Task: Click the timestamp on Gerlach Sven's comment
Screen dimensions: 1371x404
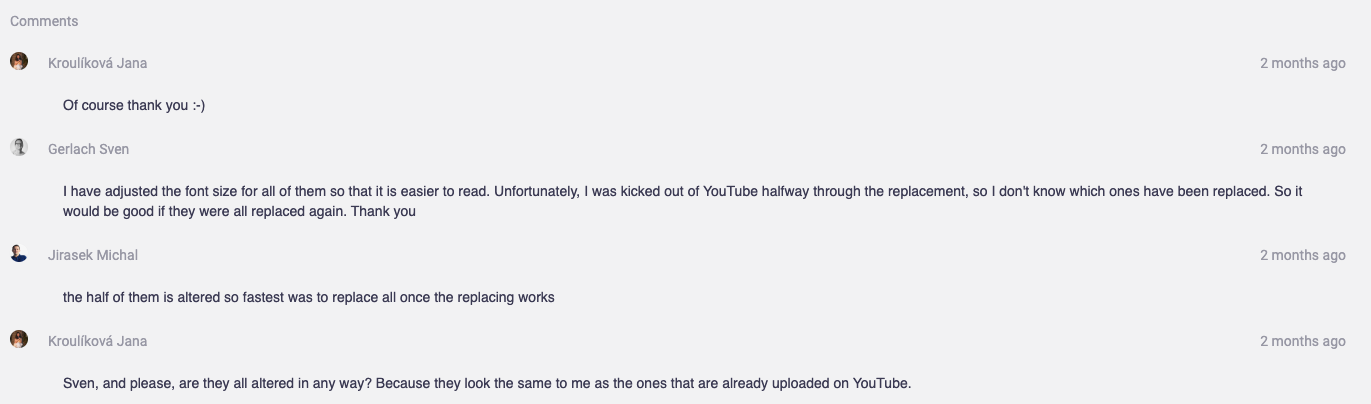Action: point(1302,149)
